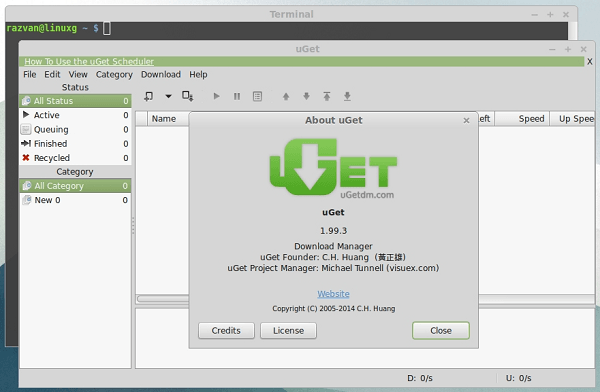Select the New 0 category row
This screenshot has width=600, height=392.
click(x=75, y=200)
